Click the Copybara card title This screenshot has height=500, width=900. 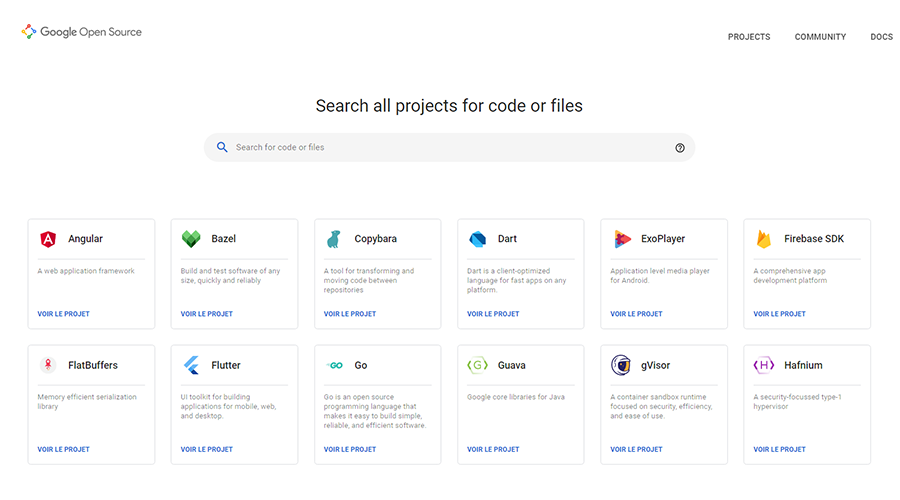pyautogui.click(x=375, y=239)
